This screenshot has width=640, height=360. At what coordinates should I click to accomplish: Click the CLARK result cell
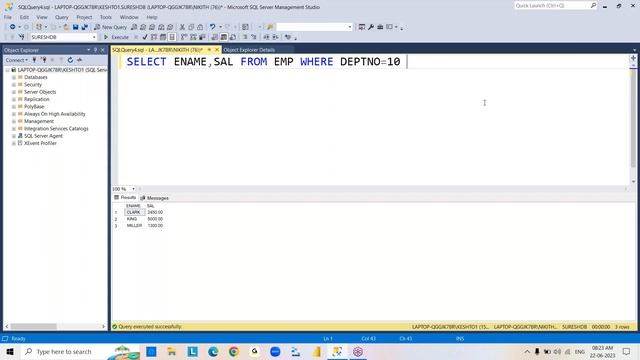(134, 212)
